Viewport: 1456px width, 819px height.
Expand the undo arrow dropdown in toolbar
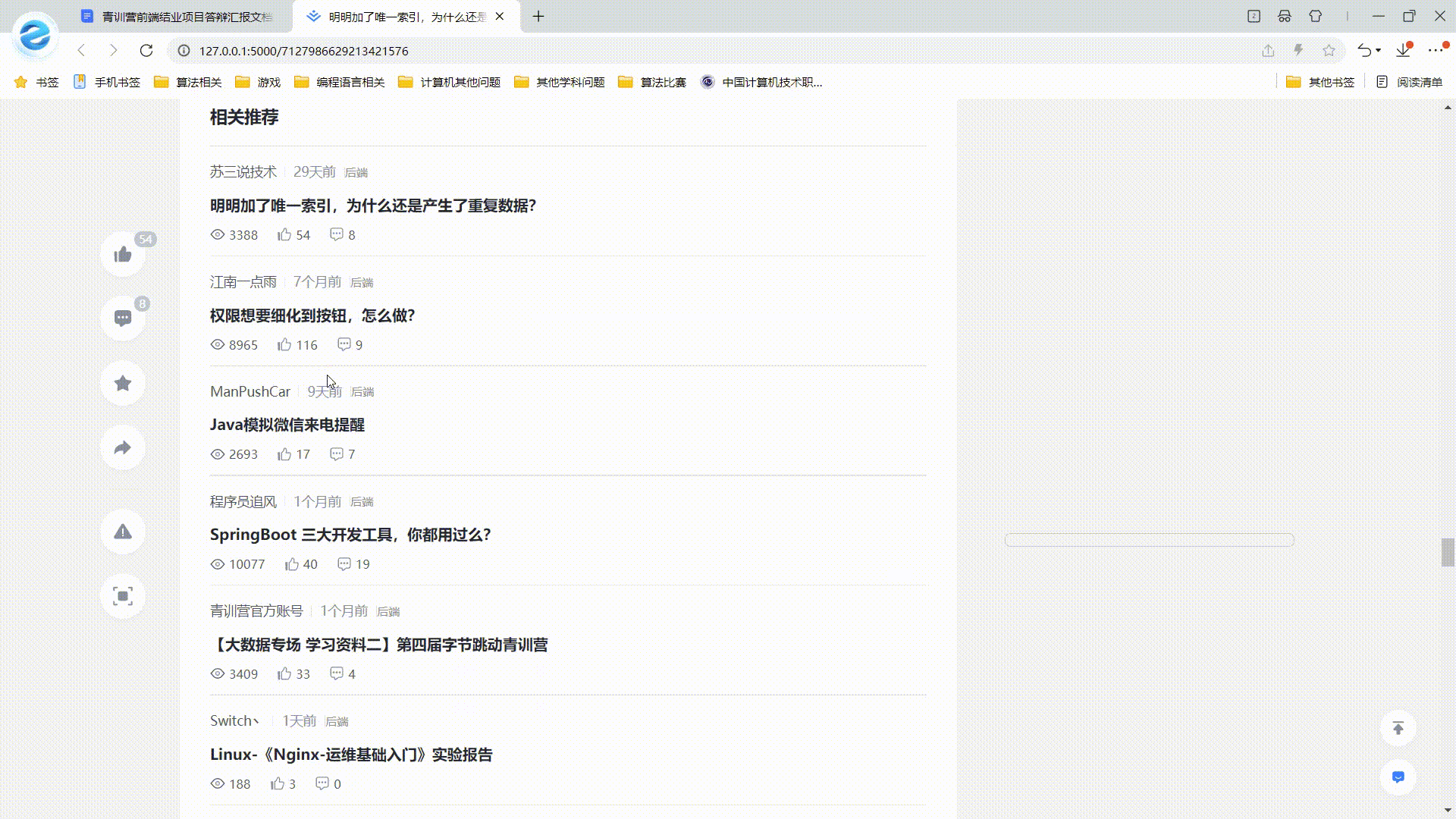tap(1378, 51)
